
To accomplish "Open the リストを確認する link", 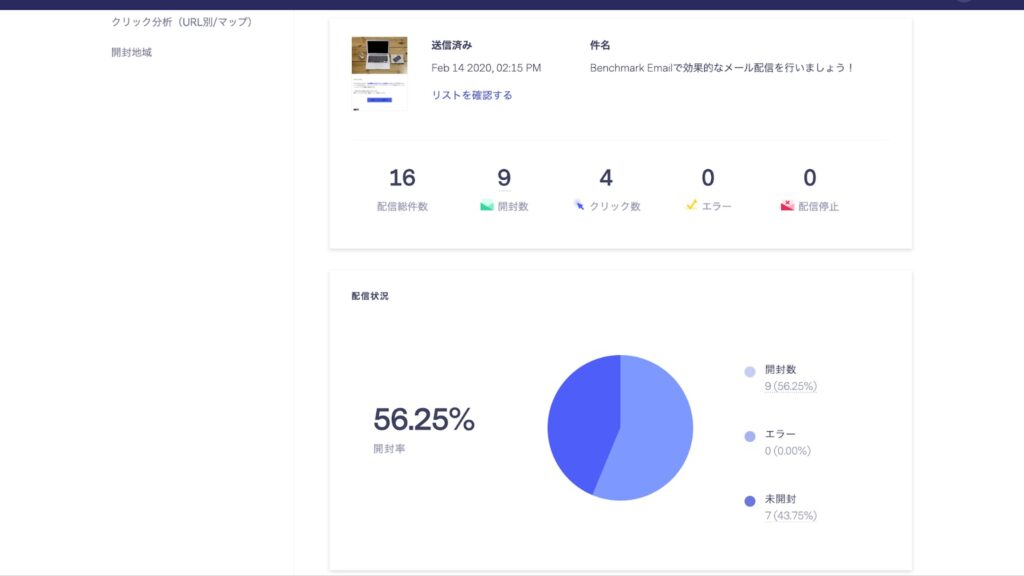I will (472, 95).
